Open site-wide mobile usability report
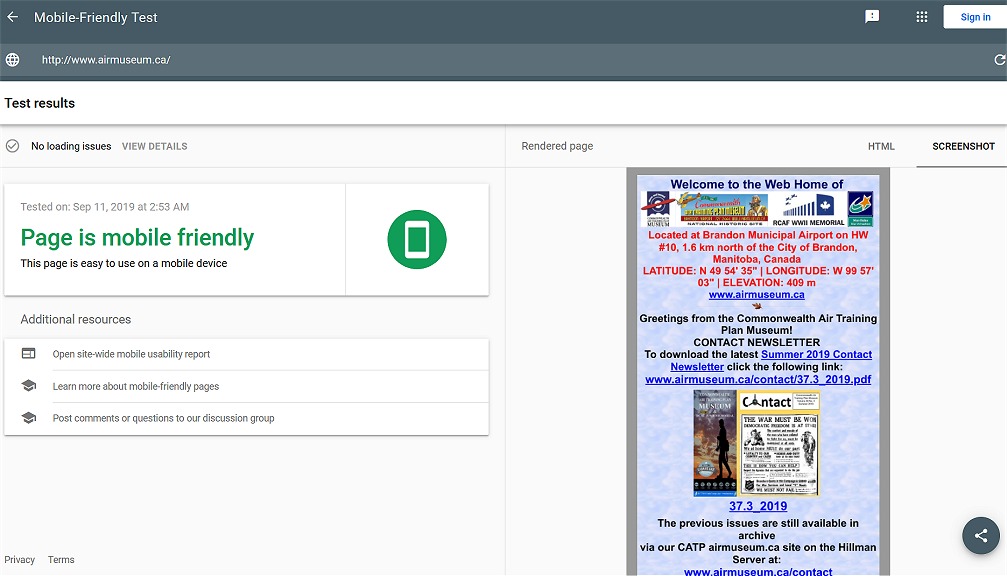This screenshot has width=1007, height=576. tap(131, 354)
